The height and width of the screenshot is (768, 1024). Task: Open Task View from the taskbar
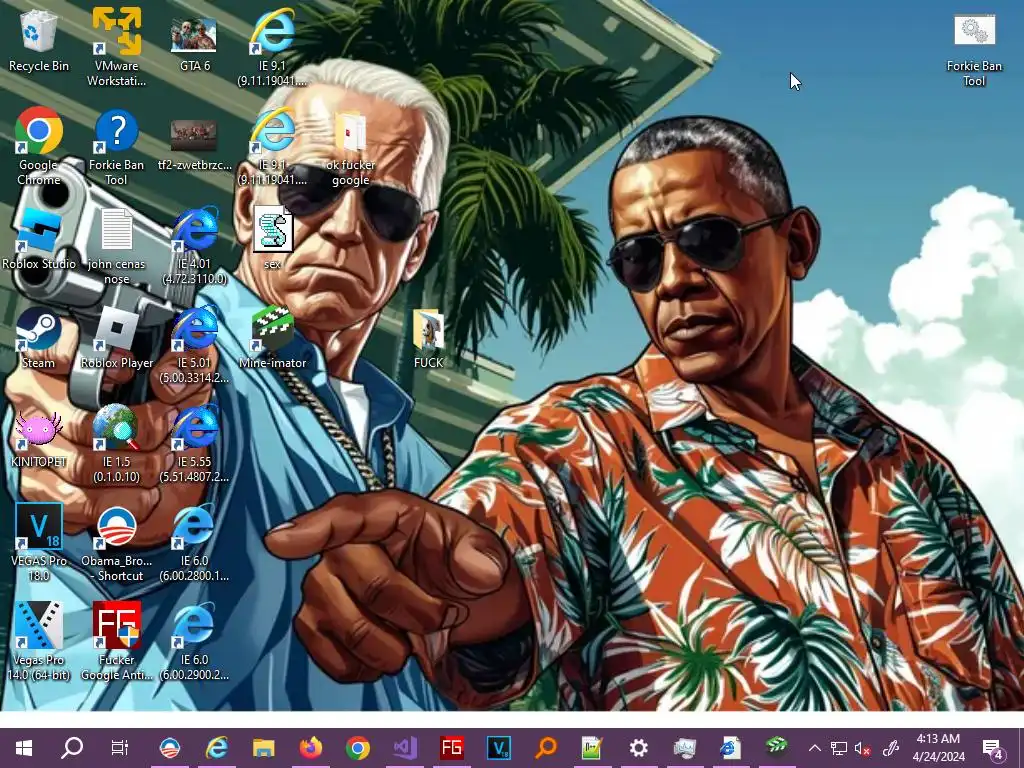(x=120, y=748)
